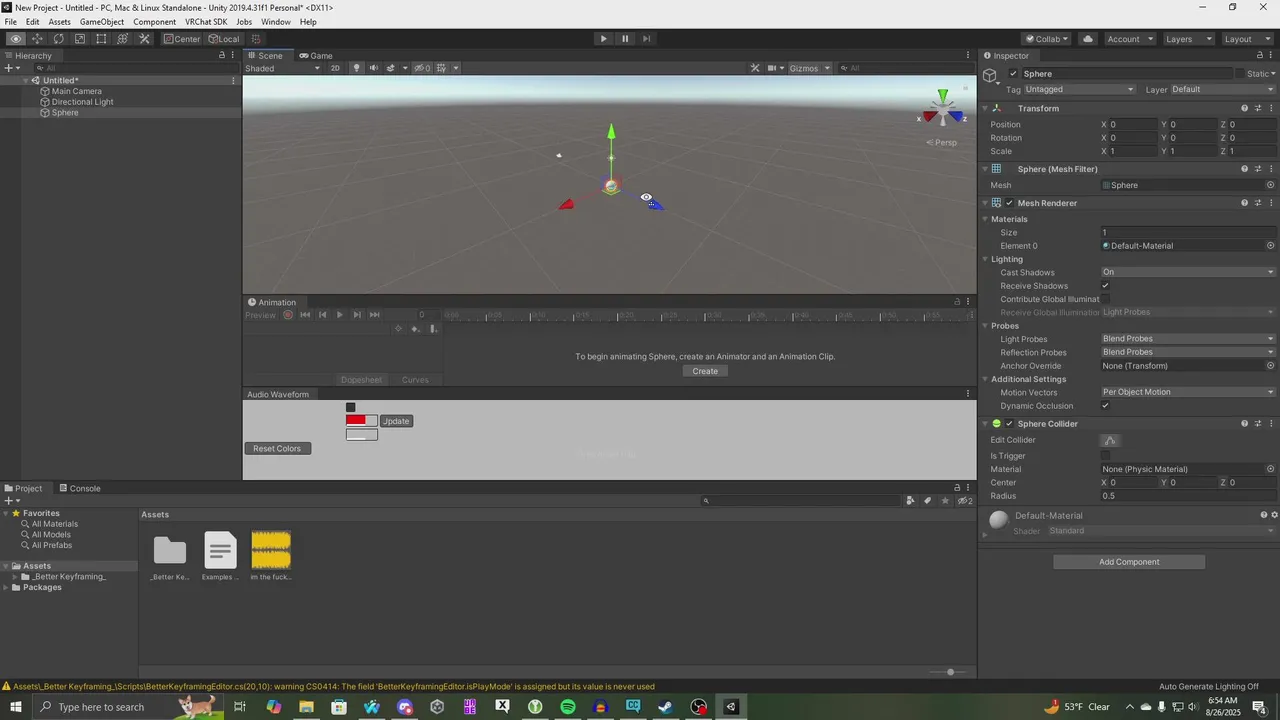
Task: Enable Is Trigger checkbox
Action: [1105, 456]
